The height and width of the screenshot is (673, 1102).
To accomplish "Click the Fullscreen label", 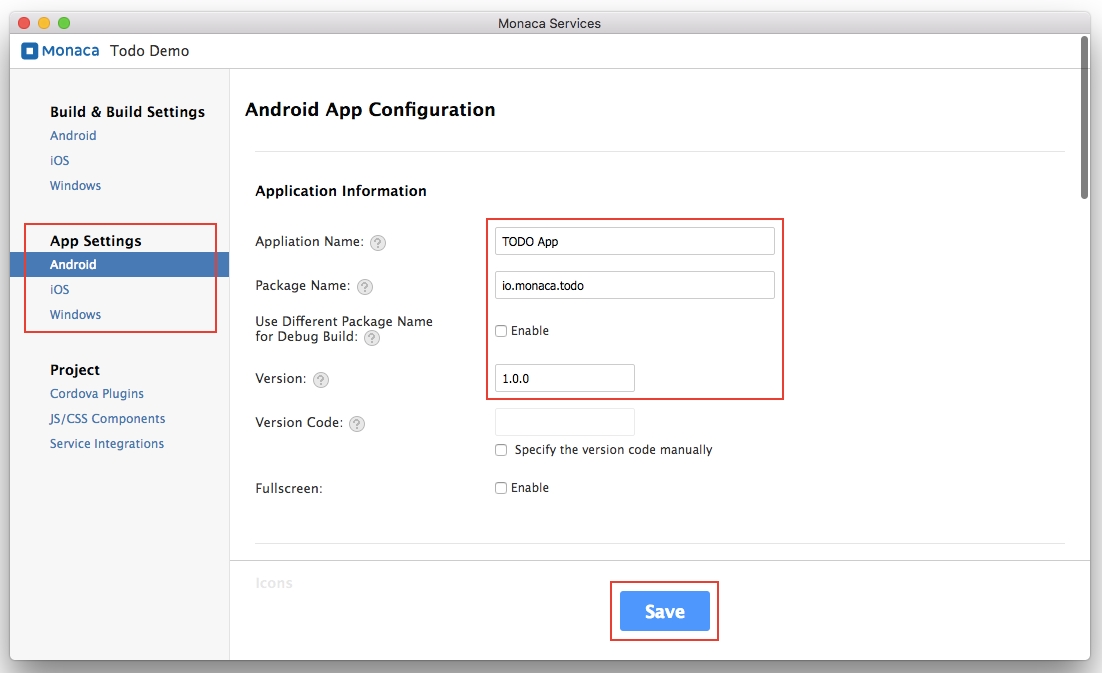I will pos(289,488).
